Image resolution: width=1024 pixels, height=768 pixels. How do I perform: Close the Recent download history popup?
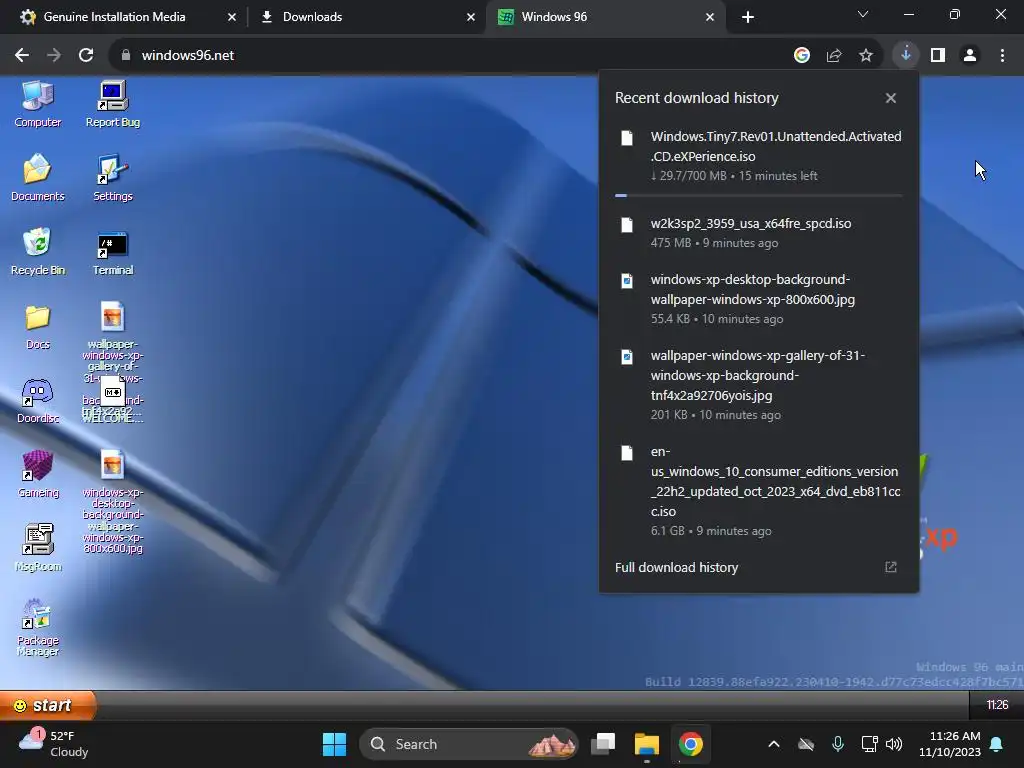891,98
